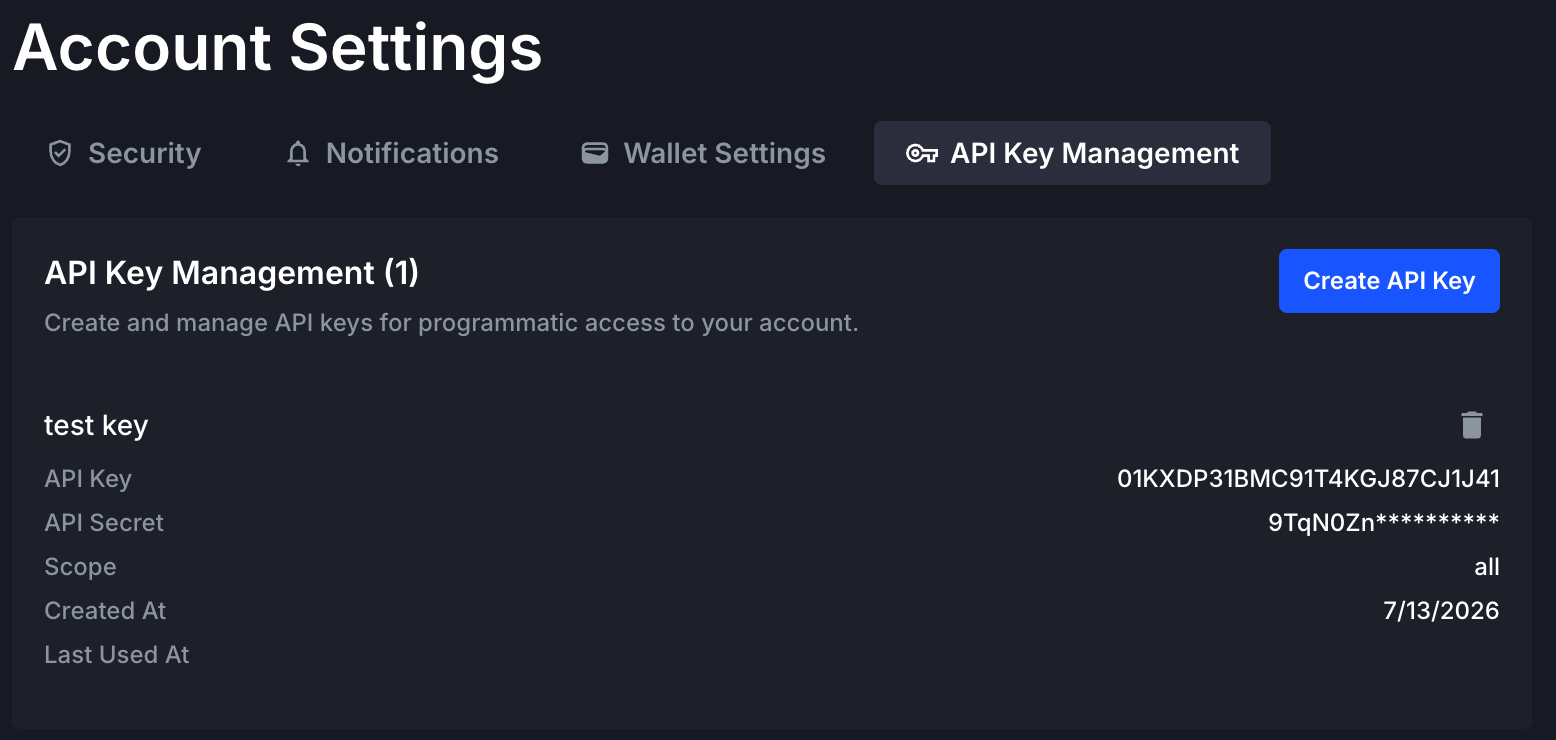
Task: Click the shield icon beside Security
Action: (60, 153)
